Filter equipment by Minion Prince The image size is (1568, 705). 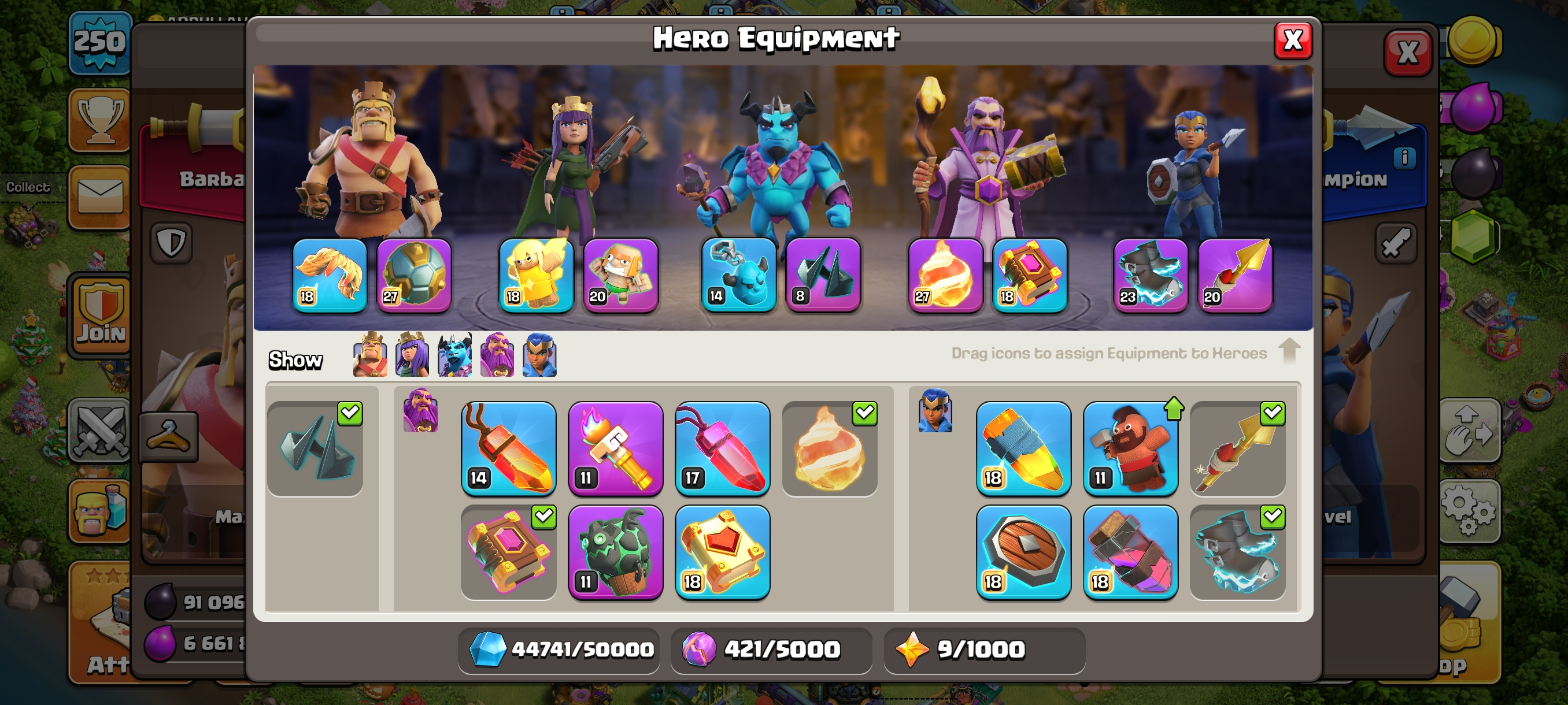click(x=454, y=355)
